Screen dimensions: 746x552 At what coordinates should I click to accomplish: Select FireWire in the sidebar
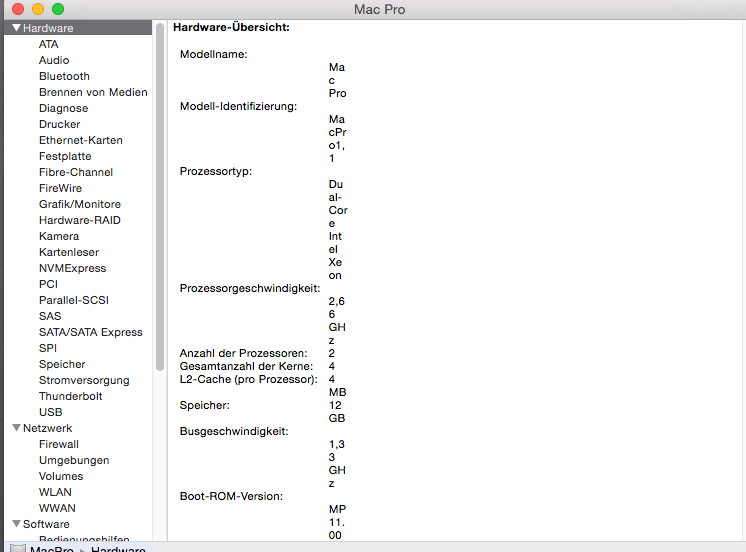click(x=60, y=188)
